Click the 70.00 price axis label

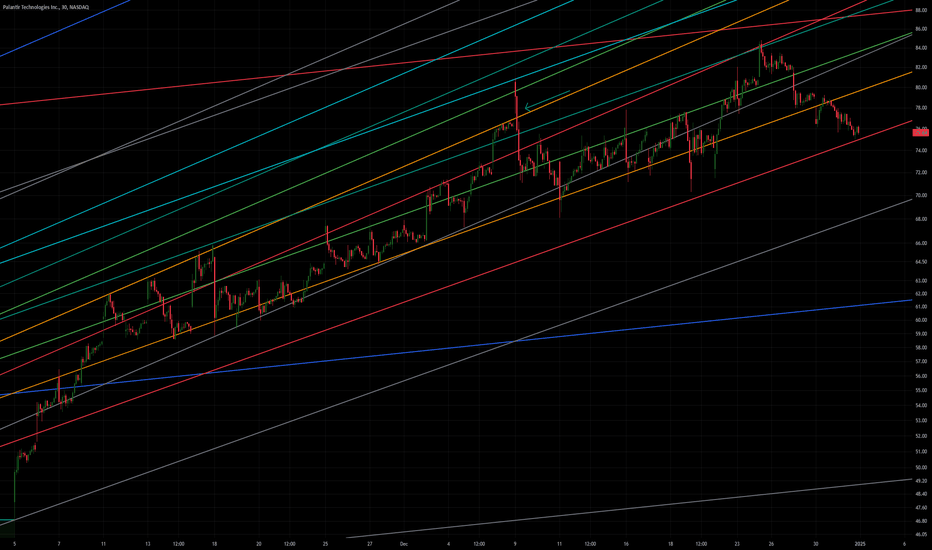click(x=921, y=195)
